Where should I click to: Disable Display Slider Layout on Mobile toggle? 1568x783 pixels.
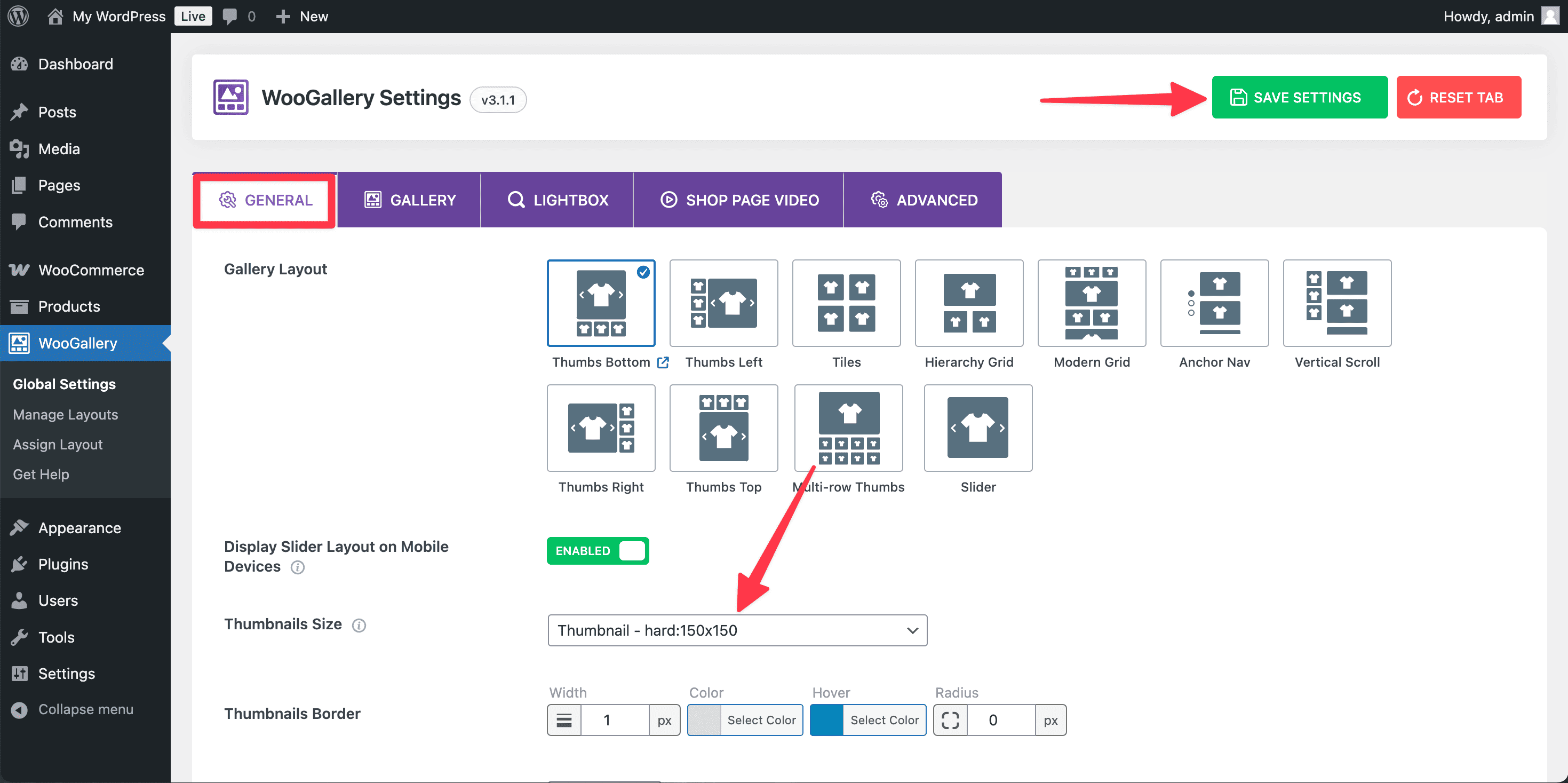coord(597,550)
